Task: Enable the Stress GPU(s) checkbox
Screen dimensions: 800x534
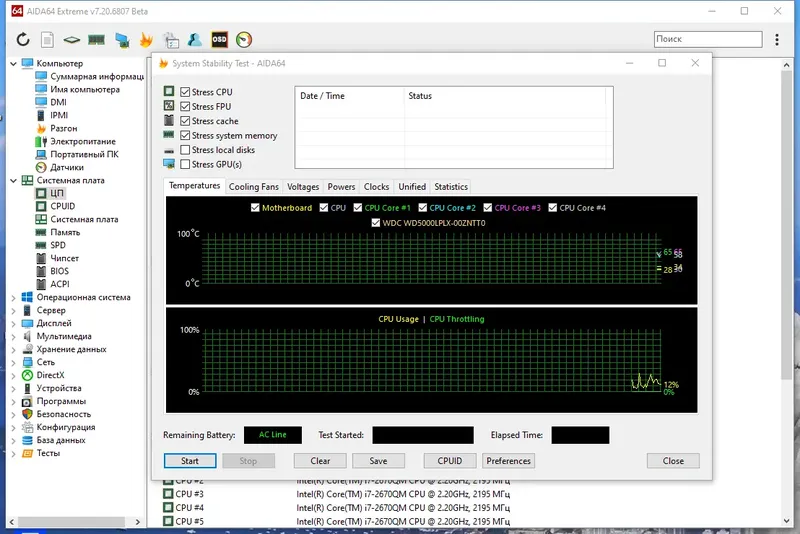Action: tap(185, 164)
